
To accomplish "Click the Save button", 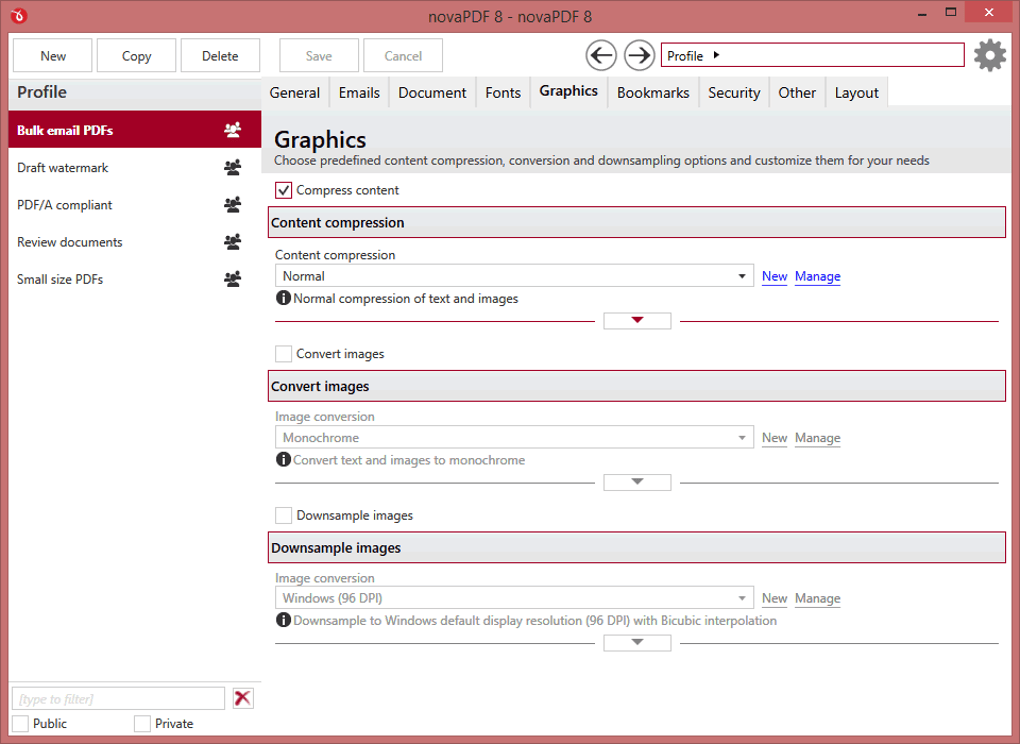I will (x=319, y=56).
